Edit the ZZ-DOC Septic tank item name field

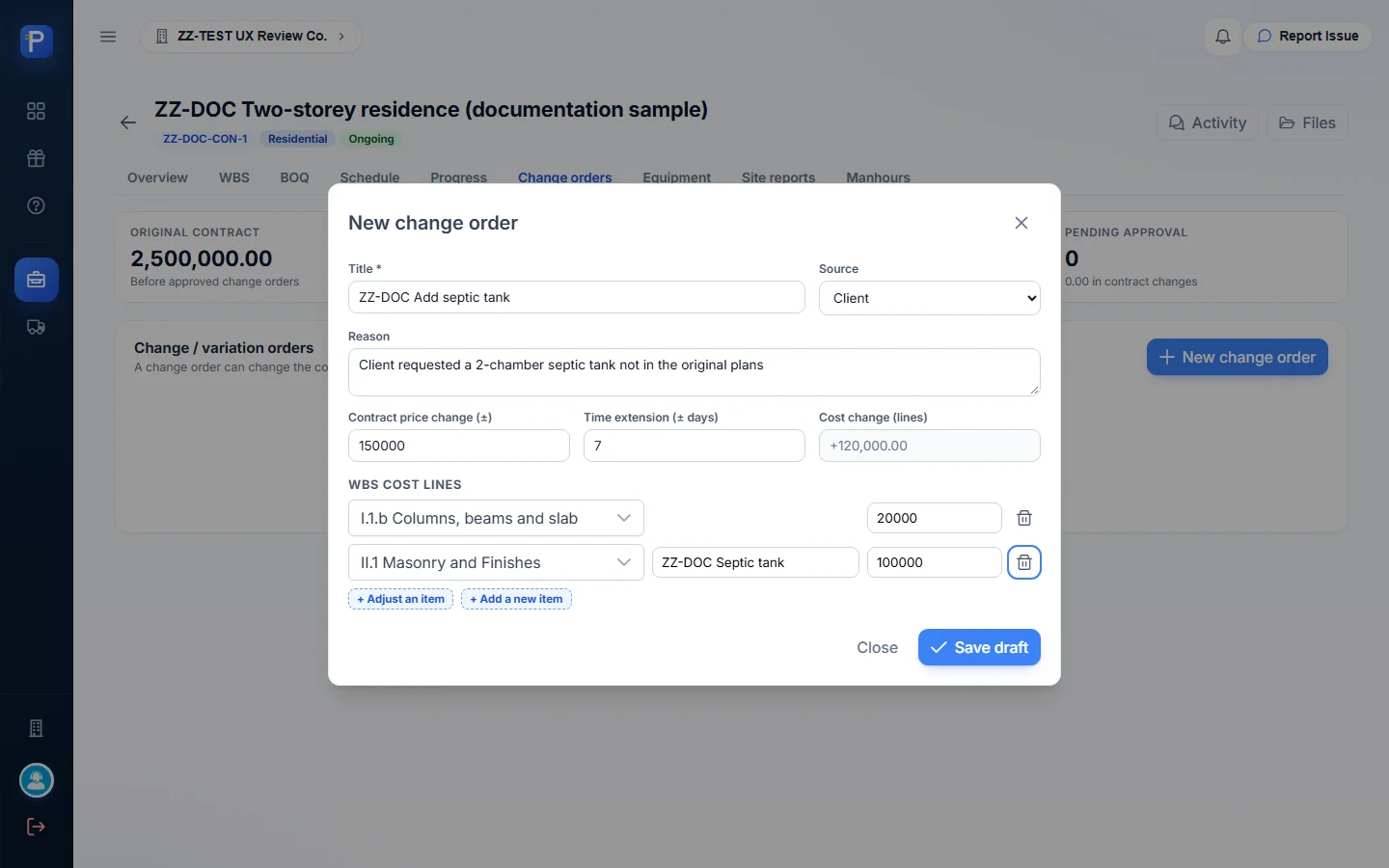[755, 562]
